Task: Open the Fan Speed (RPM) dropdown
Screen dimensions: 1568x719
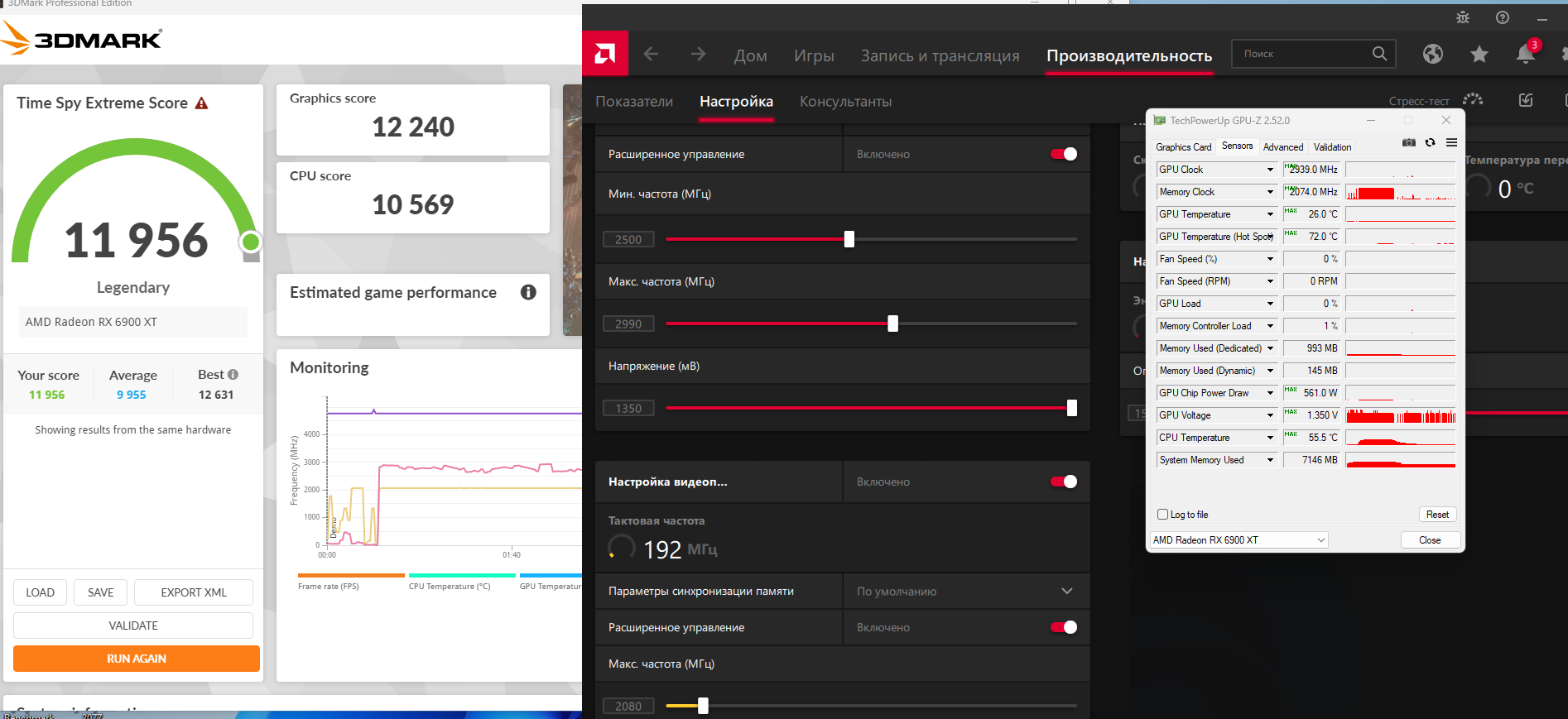Action: (x=1270, y=281)
